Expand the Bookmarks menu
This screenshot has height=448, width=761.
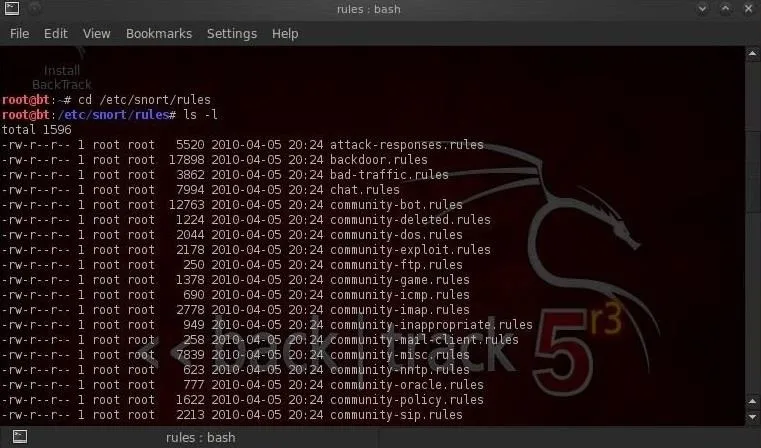point(159,33)
